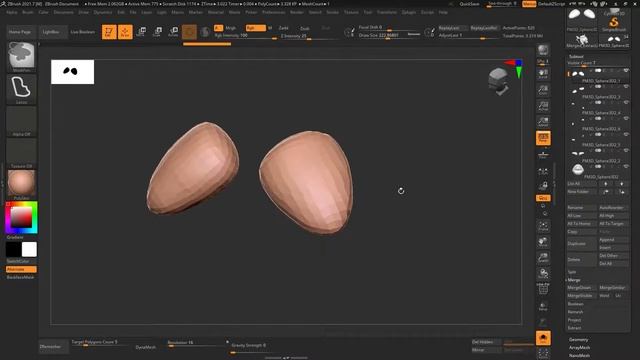This screenshot has width=640, height=360.
Task: Toggle the Local symmetry icon
Action: (x=543, y=171)
